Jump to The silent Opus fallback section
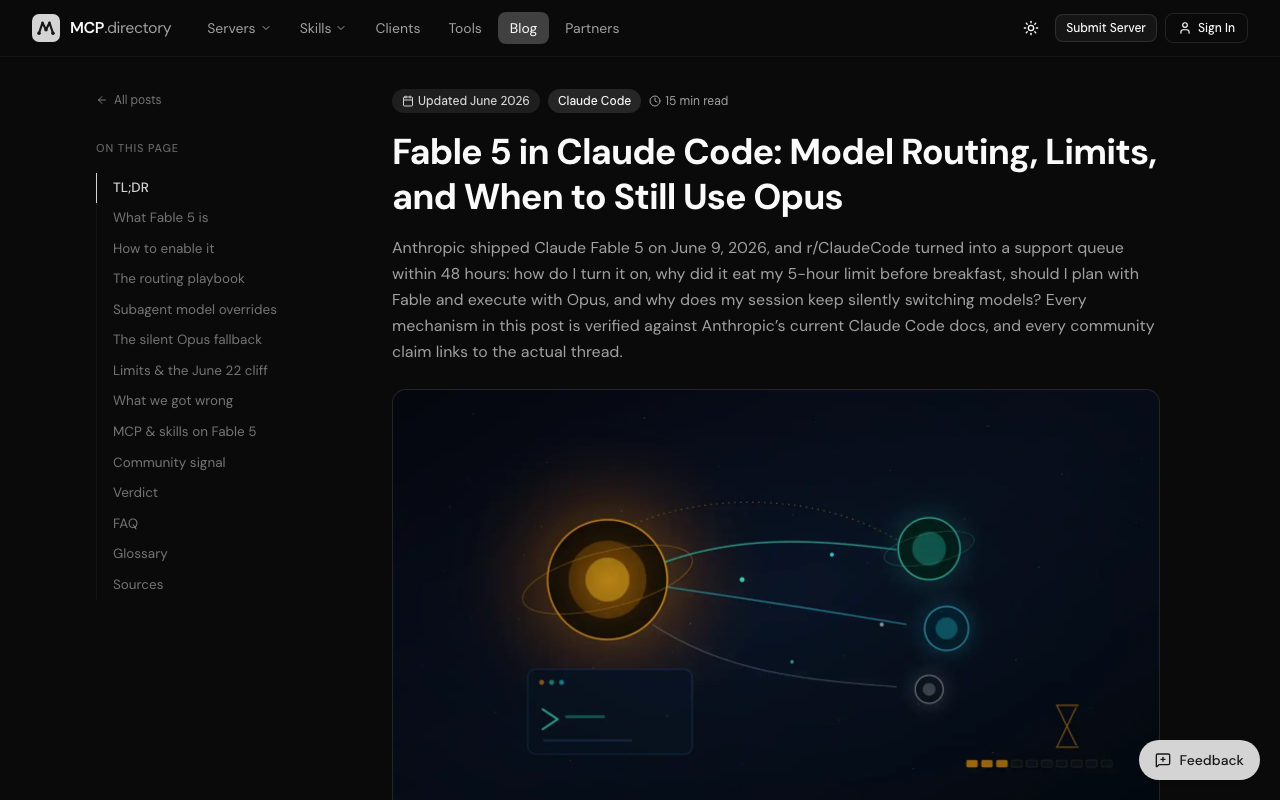 coord(187,339)
